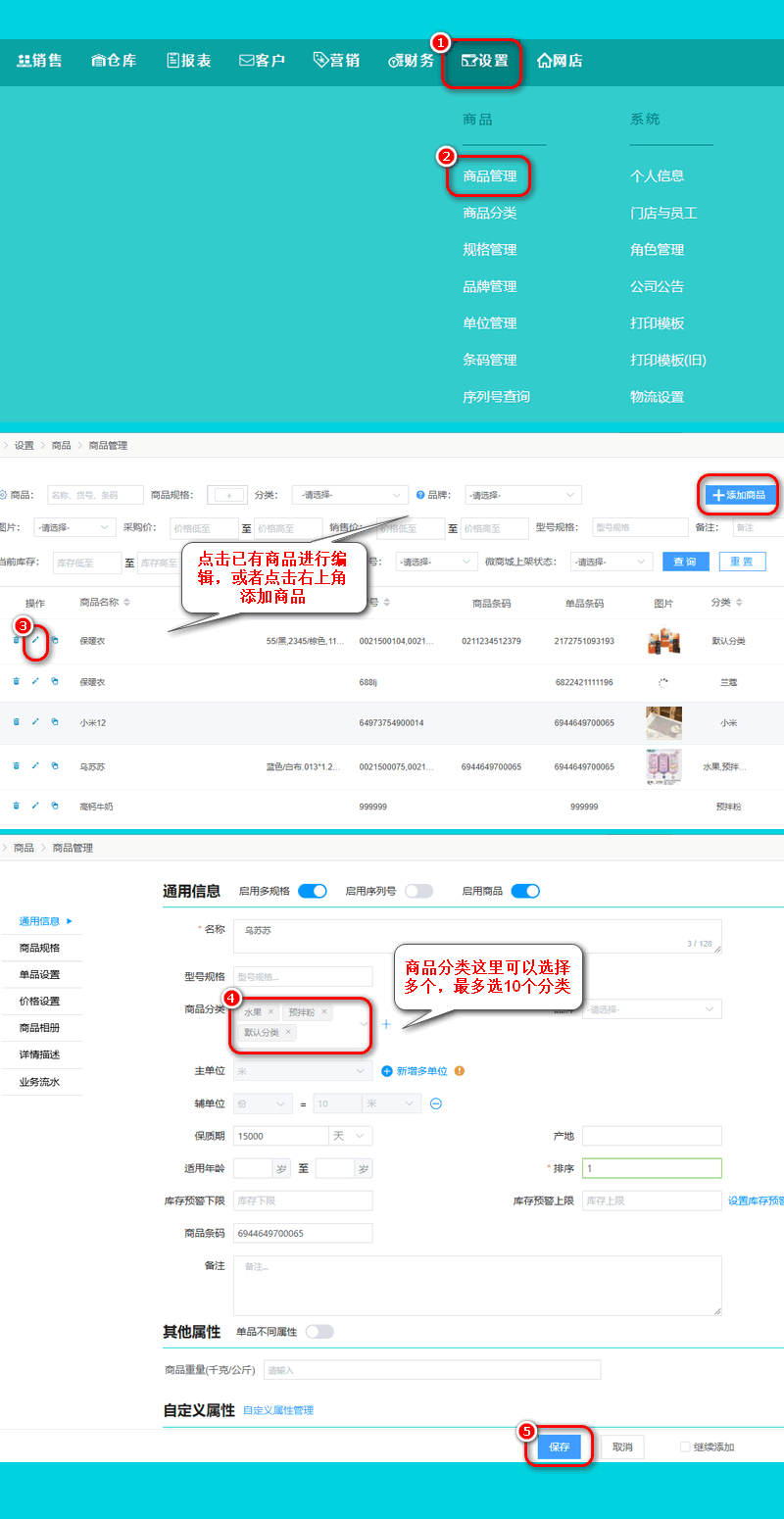This screenshot has height=1519, width=784.
Task: Open the 分类 filter dropdown
Action: point(351,495)
